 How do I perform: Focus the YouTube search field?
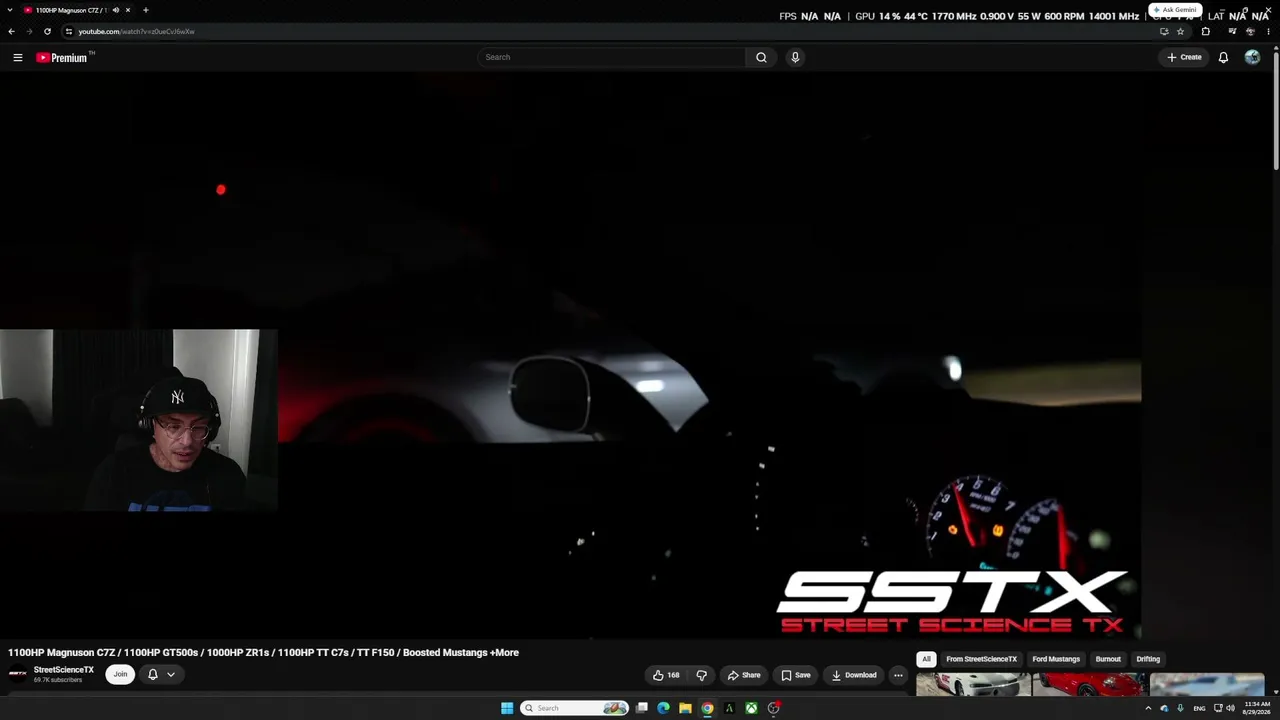tap(612, 58)
